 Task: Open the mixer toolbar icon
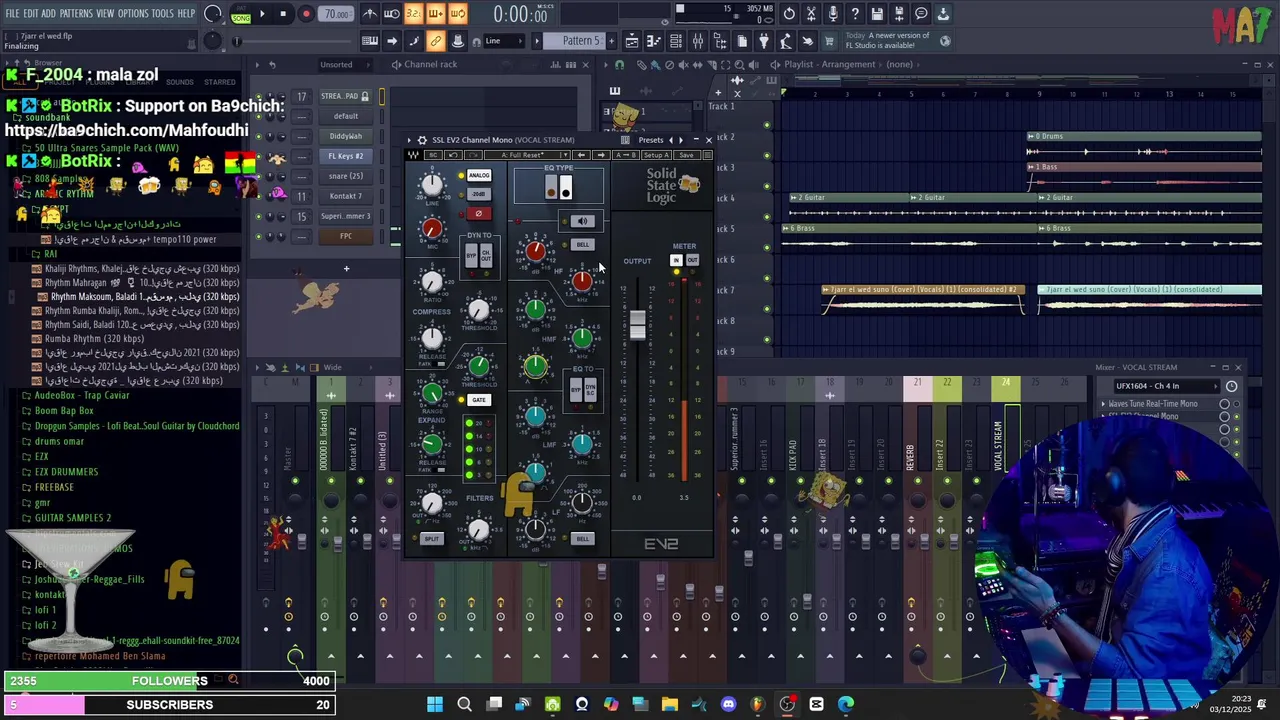[697, 41]
